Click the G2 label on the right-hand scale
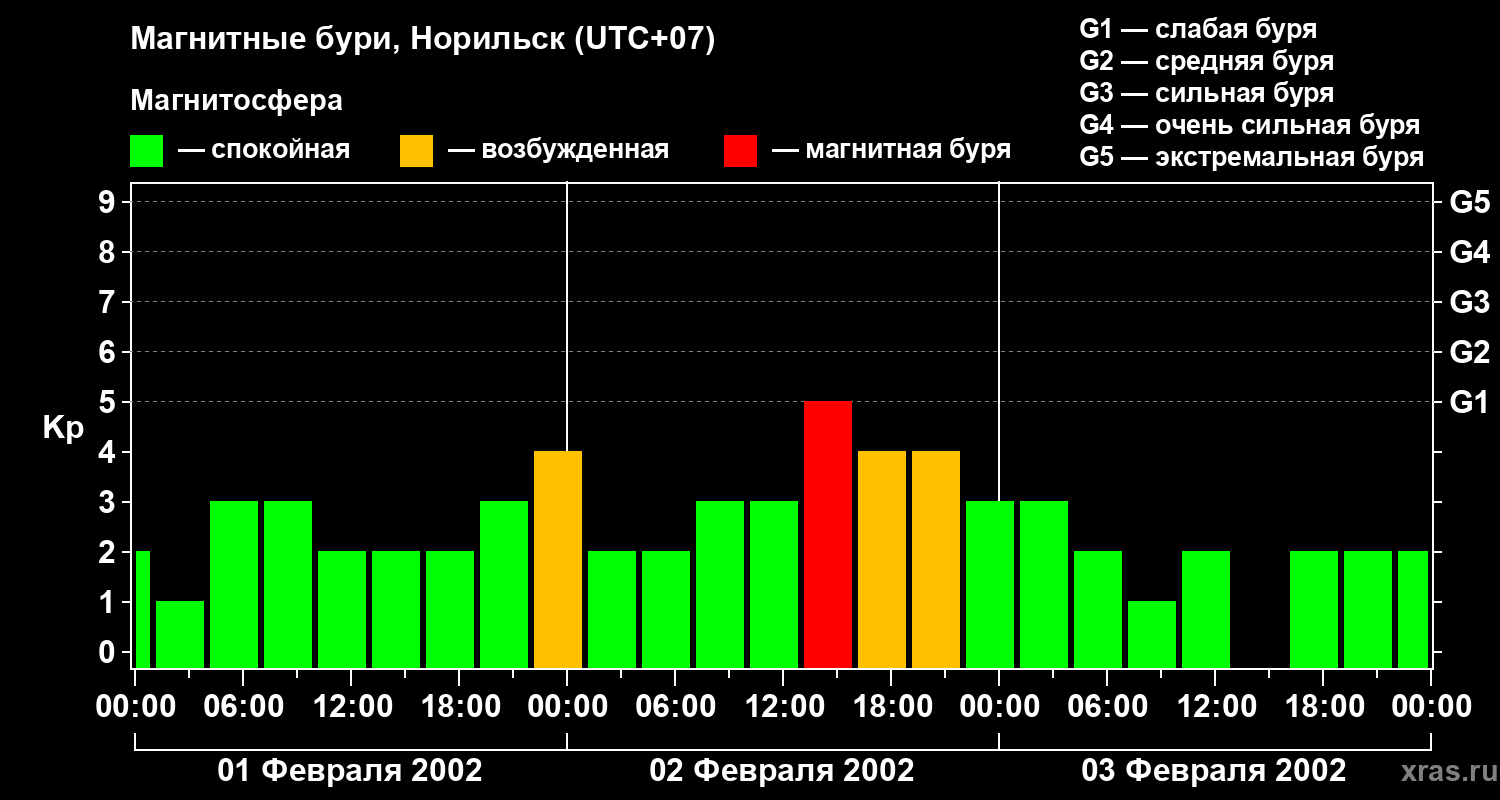This screenshot has width=1500, height=800. [x=1470, y=352]
